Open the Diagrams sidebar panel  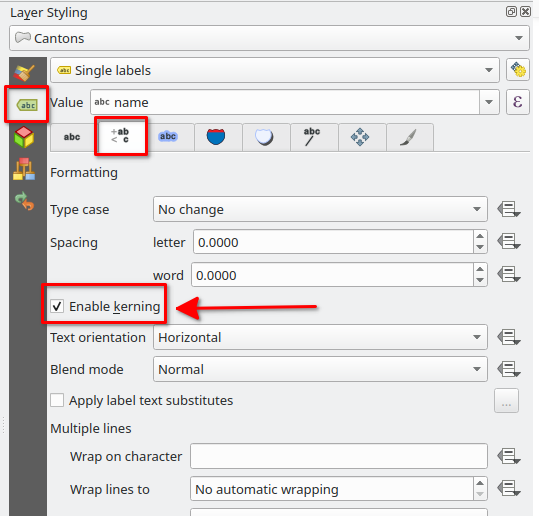[24, 169]
